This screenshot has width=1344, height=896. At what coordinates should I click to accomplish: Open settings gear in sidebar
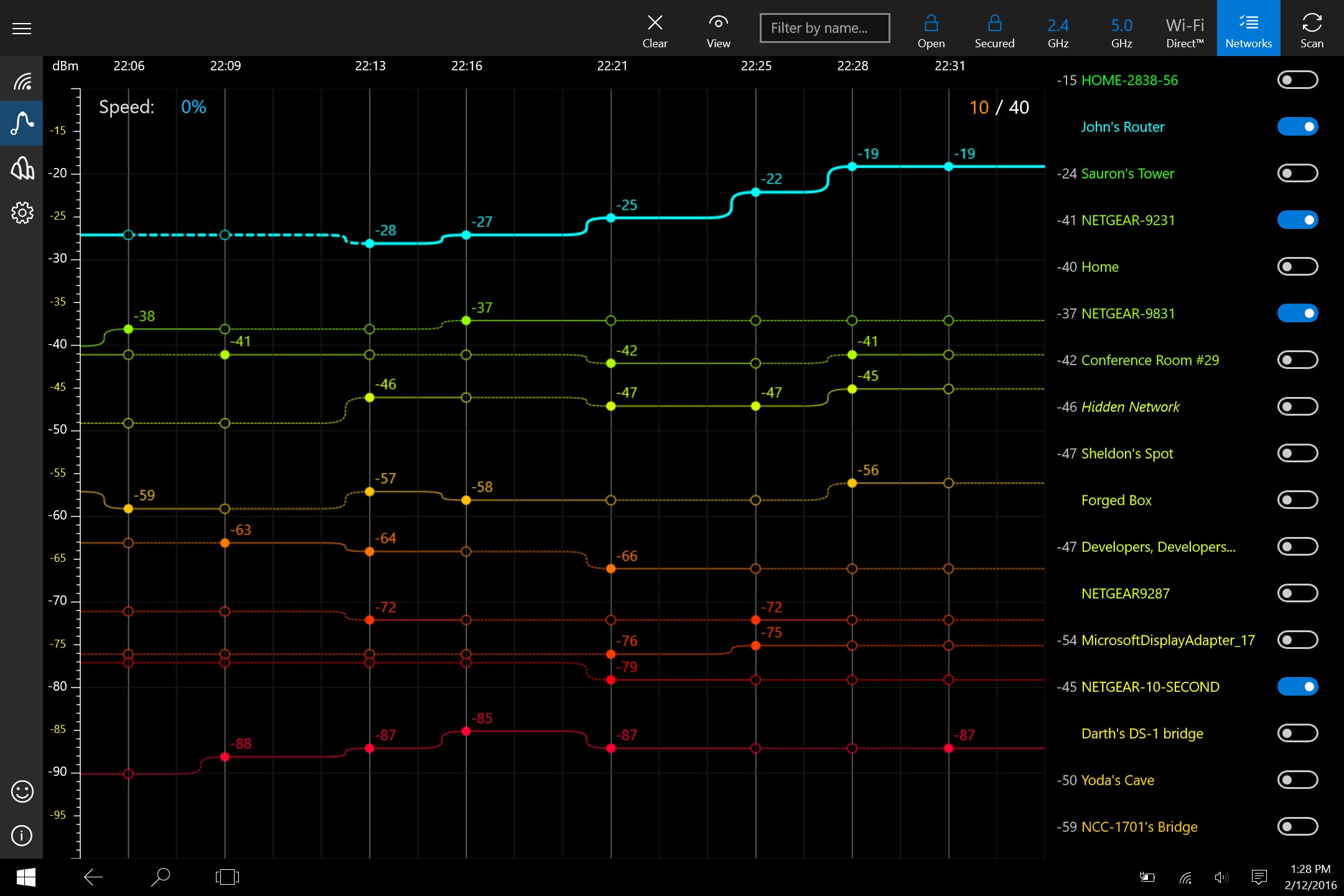point(22,213)
